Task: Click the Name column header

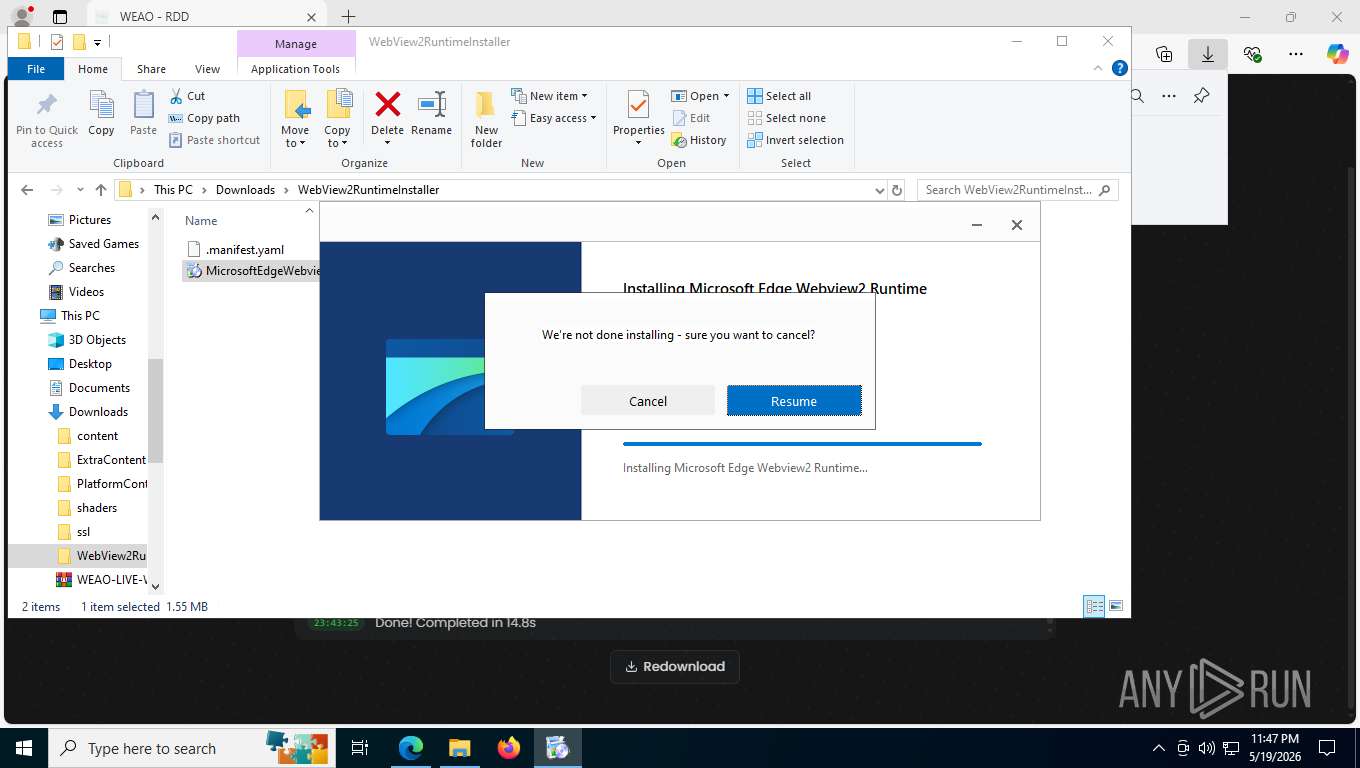Action: [x=201, y=221]
